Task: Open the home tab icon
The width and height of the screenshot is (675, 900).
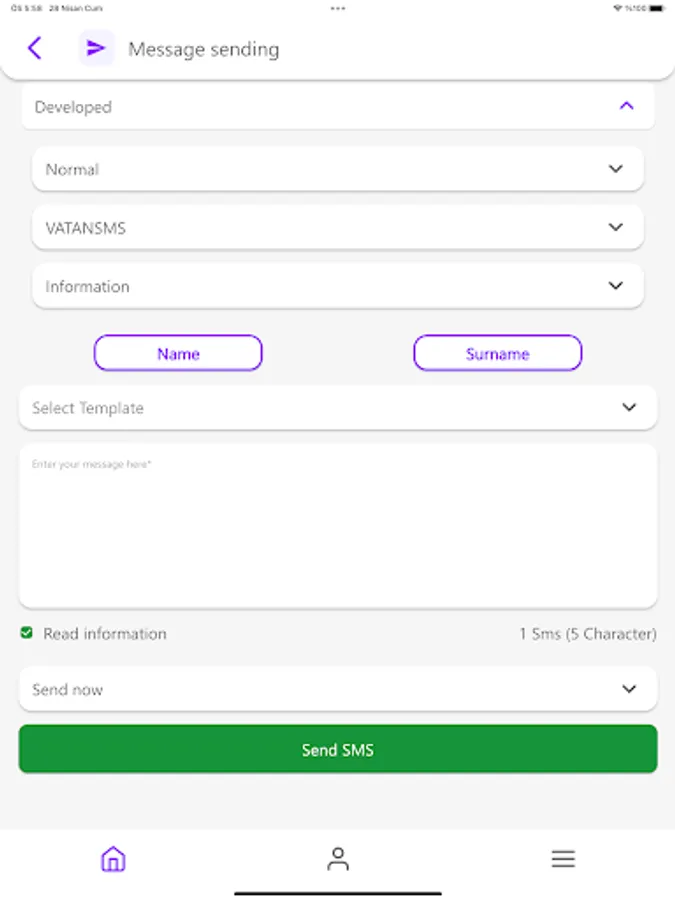Action: point(113,859)
